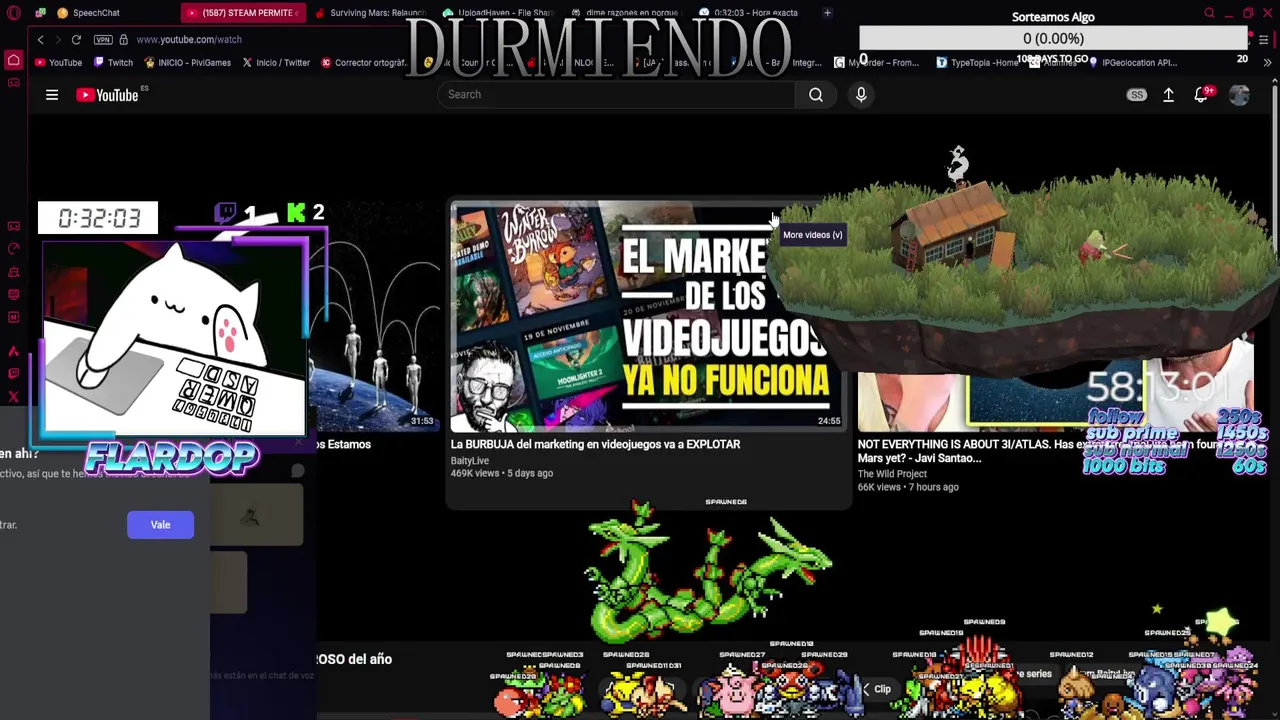The image size is (1280, 720).
Task: Click the Vale button in dialog
Action: [x=160, y=525]
